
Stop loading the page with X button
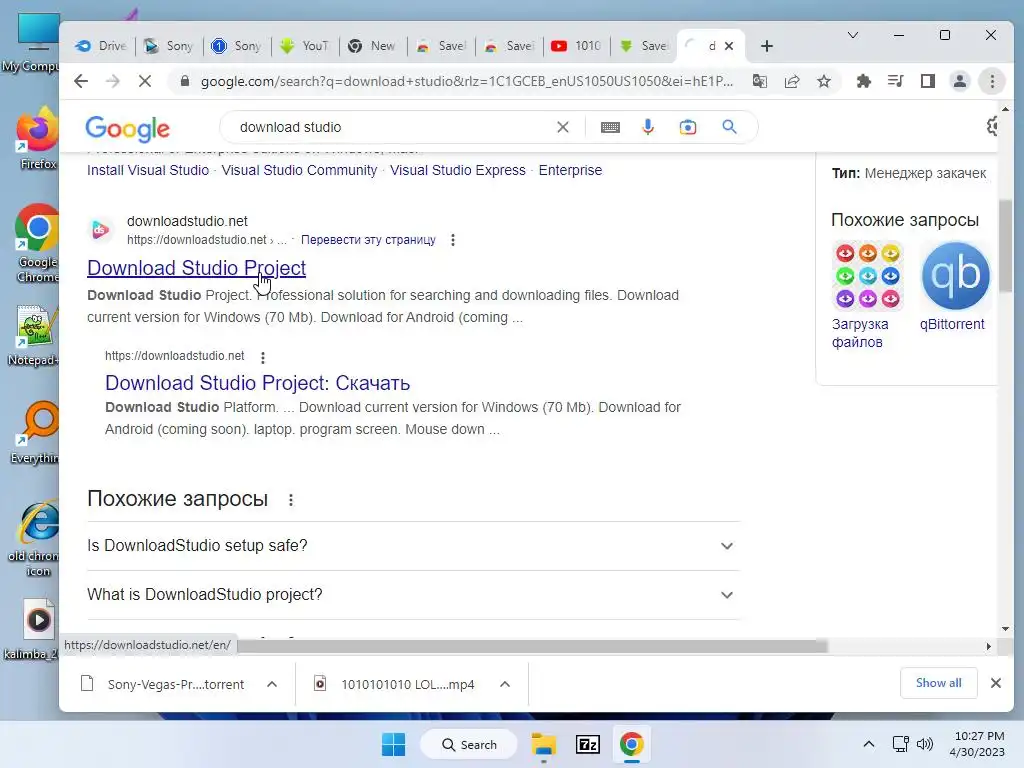(x=145, y=81)
